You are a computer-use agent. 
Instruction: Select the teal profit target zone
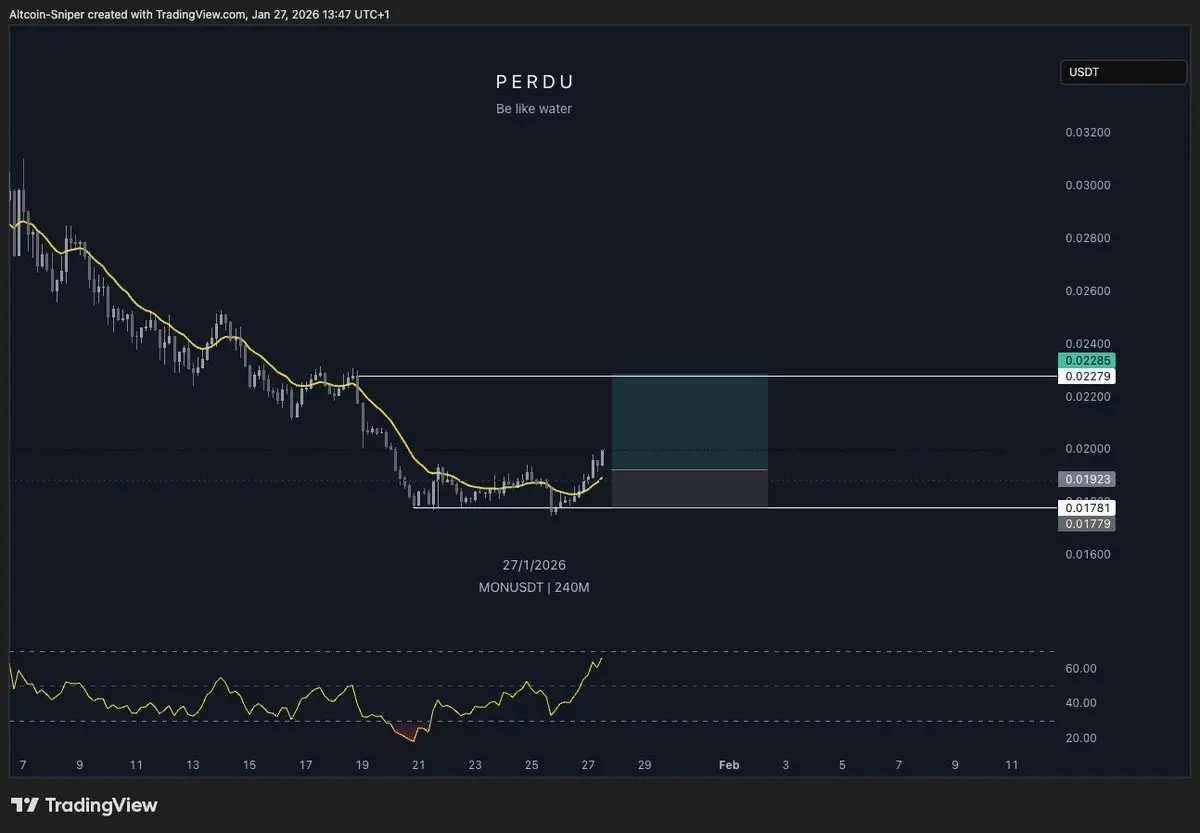coord(690,423)
